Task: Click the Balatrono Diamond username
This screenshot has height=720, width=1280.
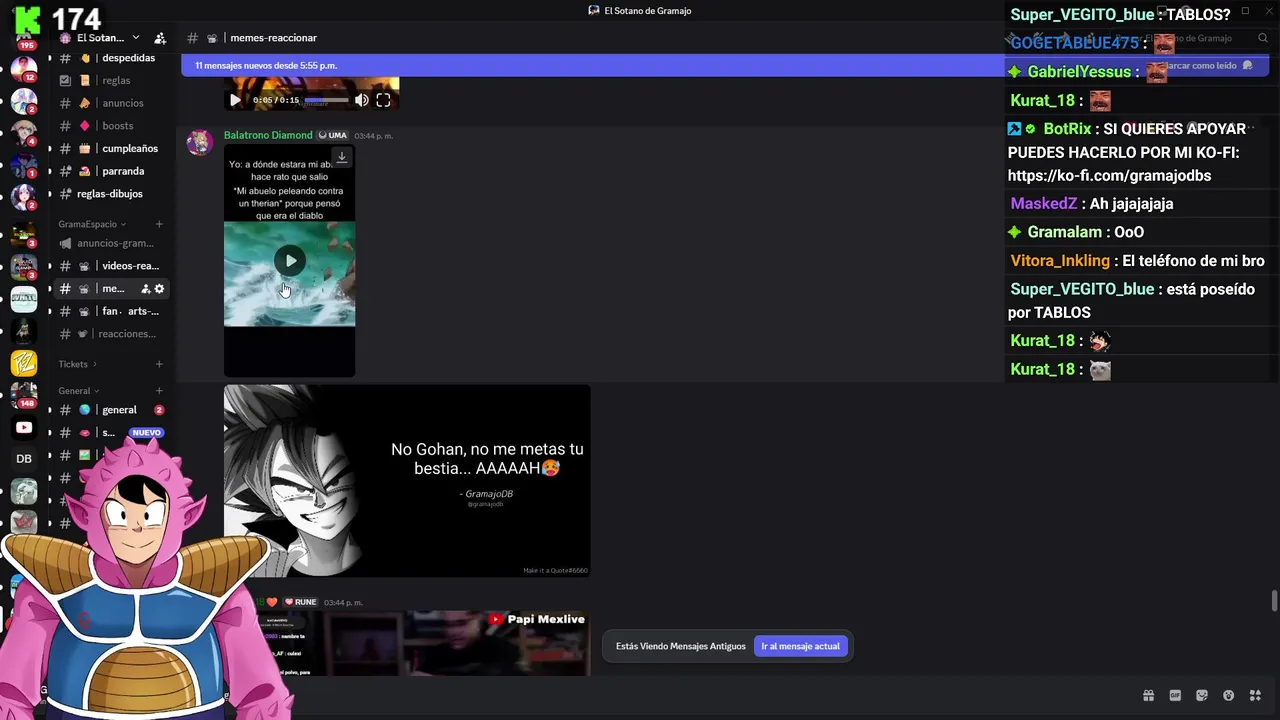Action: (x=268, y=135)
